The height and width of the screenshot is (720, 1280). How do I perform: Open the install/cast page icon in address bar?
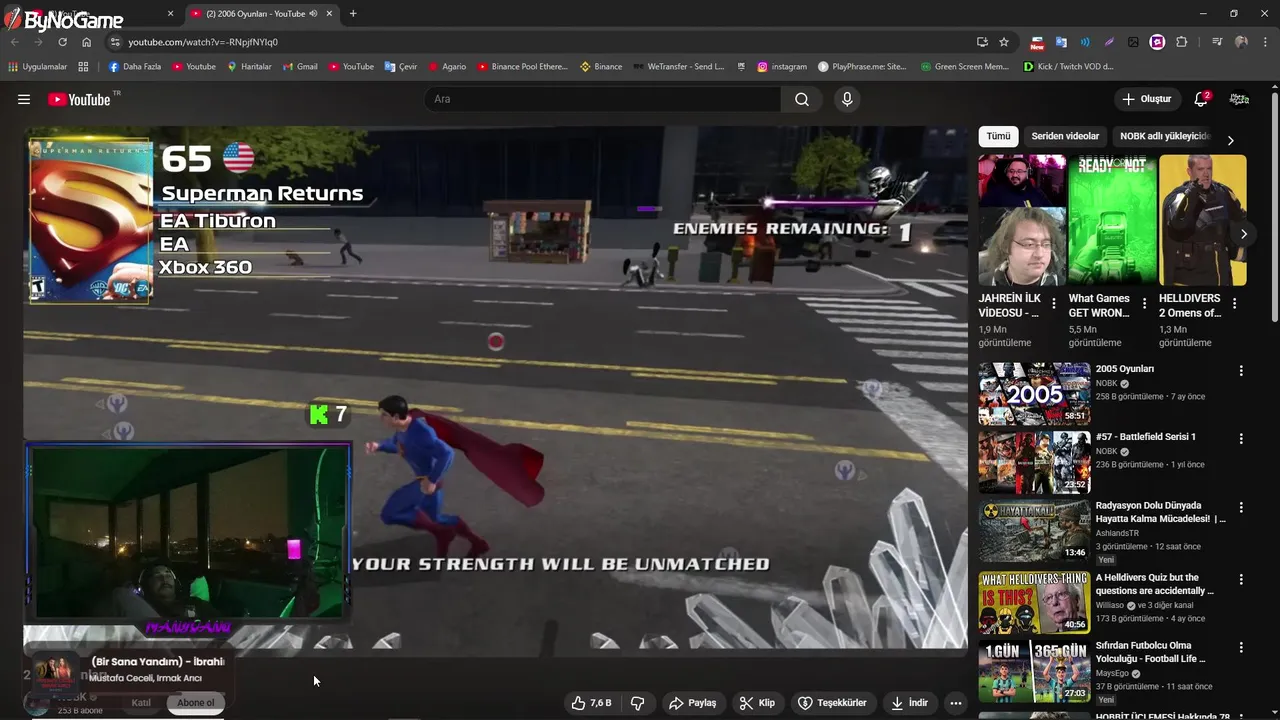(x=982, y=42)
